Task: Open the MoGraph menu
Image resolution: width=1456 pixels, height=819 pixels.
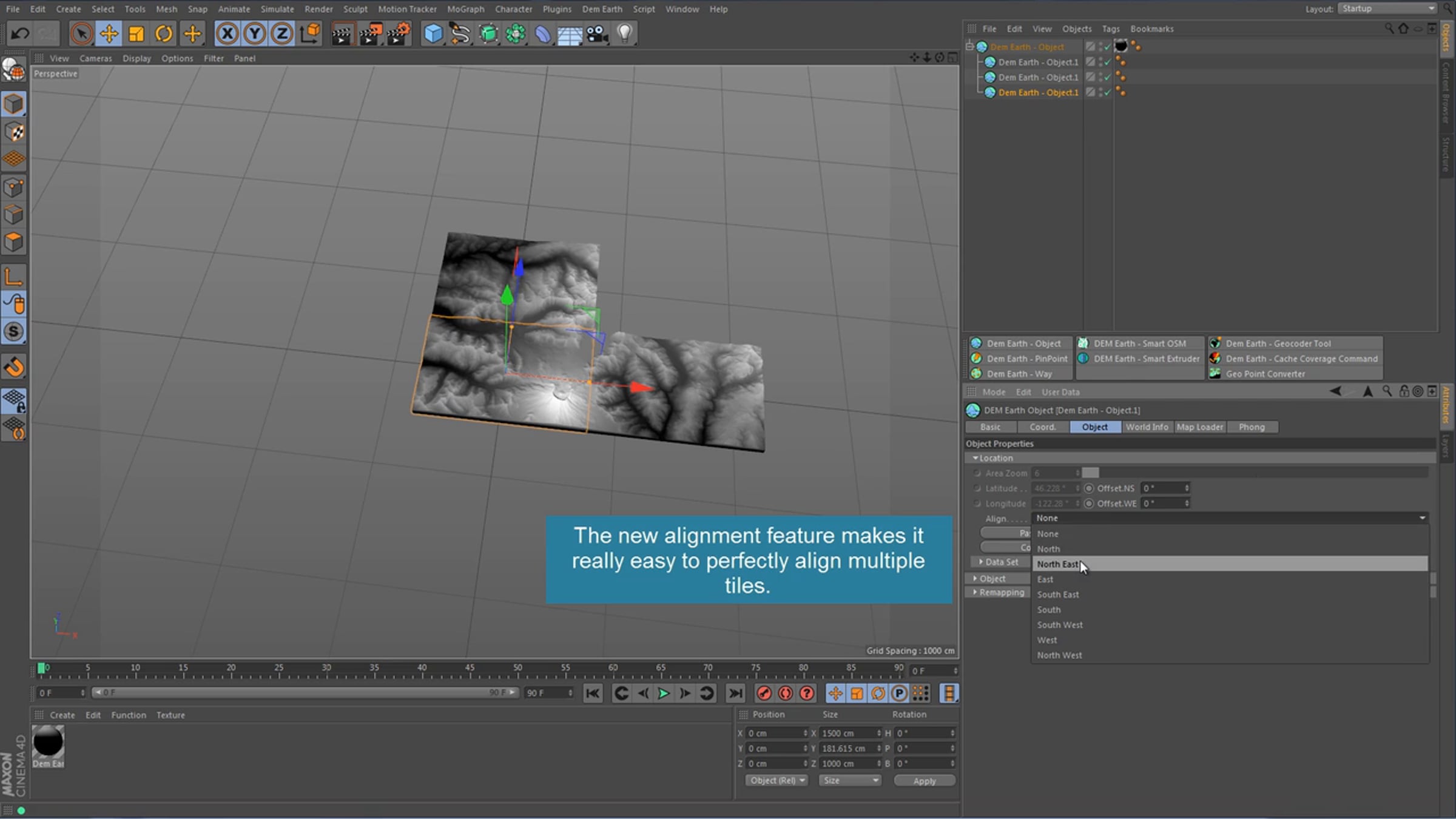Action: [465, 9]
